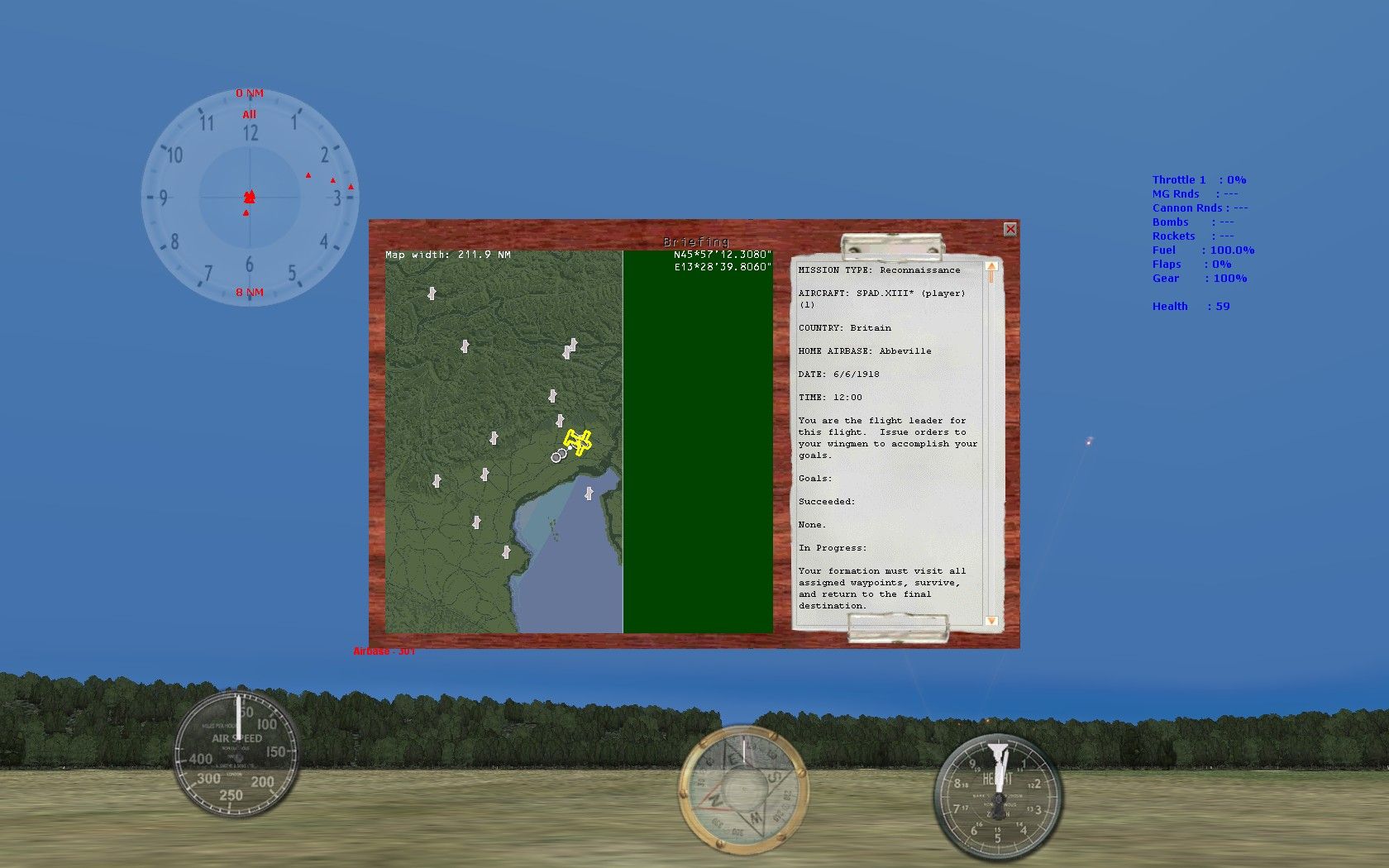Click the 'Throttle 1 : 0%' readout
This screenshot has height=868, width=1389.
coord(1199,179)
